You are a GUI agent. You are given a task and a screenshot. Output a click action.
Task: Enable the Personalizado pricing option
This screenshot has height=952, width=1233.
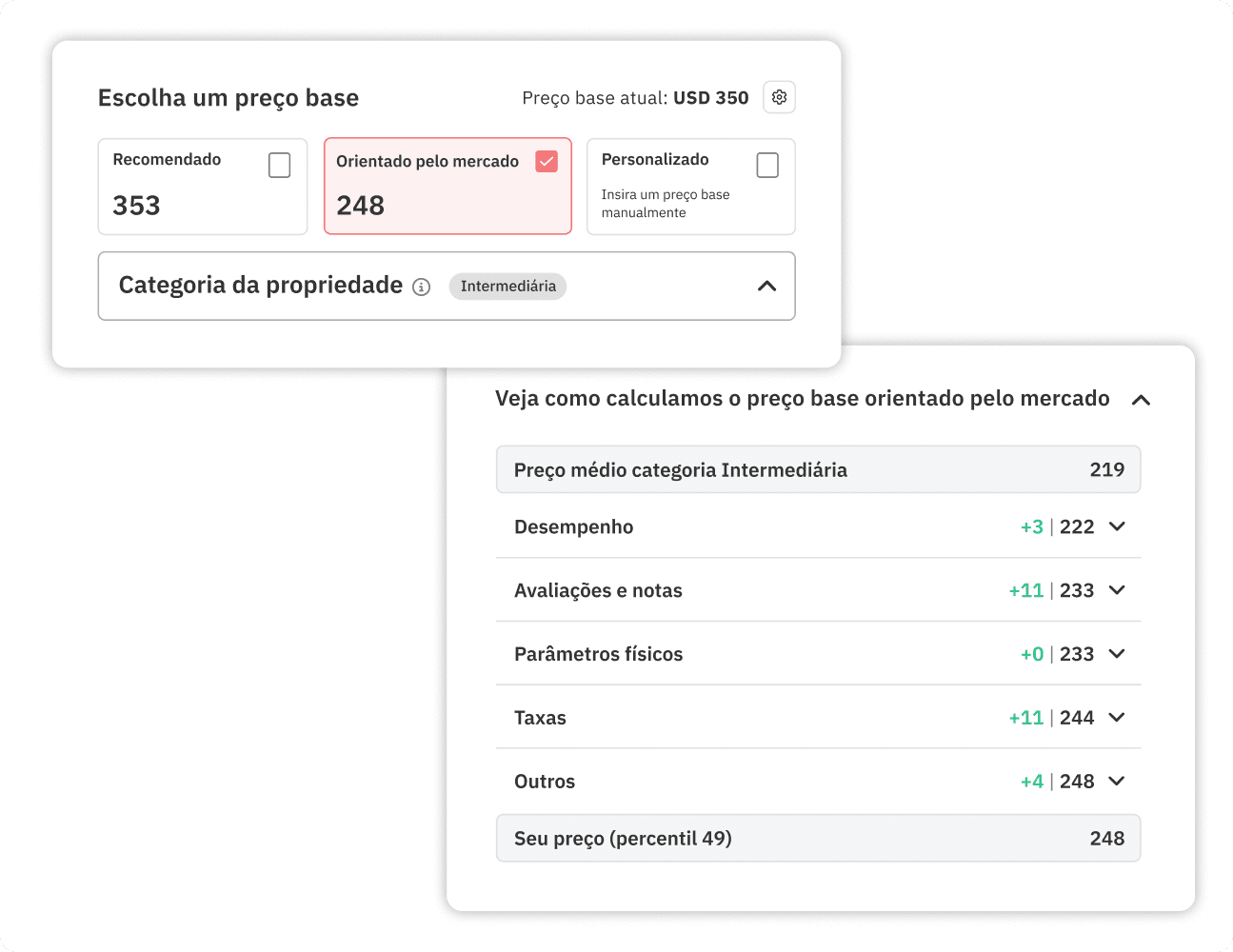tap(767, 165)
